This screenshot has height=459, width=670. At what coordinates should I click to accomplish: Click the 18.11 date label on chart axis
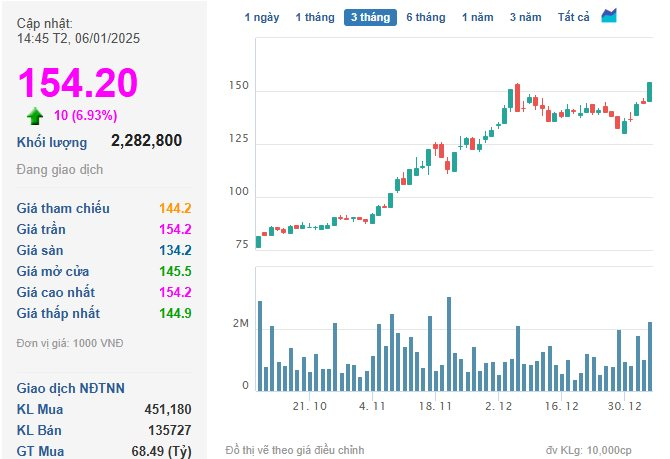tap(435, 406)
